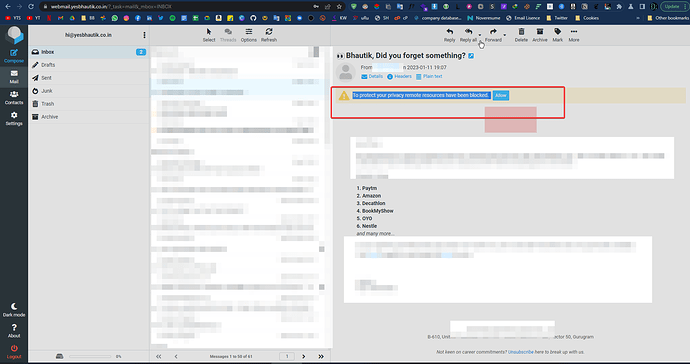690x364 pixels.
Task: Select the Inbox folder
Action: coord(88,52)
